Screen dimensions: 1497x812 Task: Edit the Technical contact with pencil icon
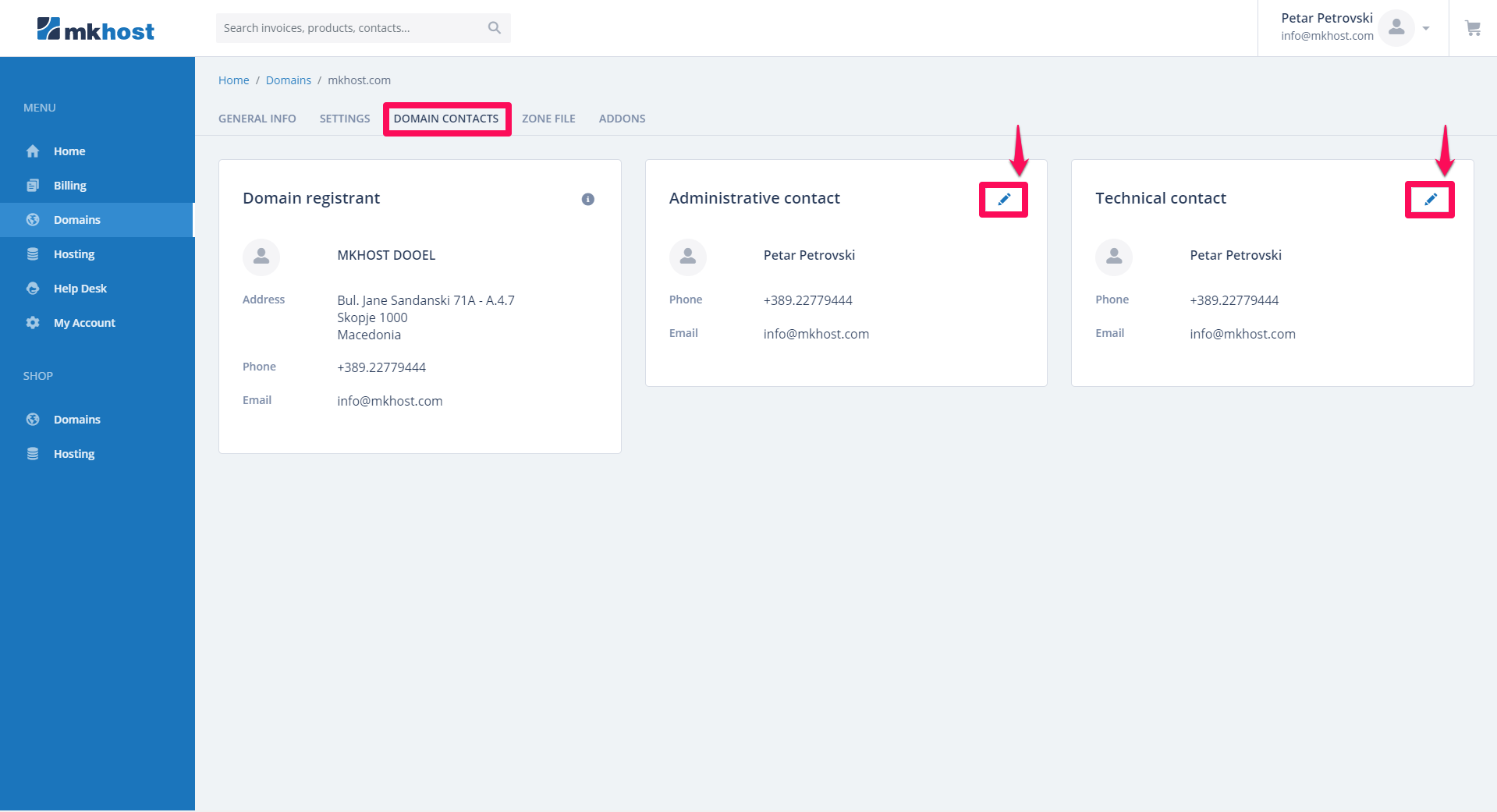tap(1430, 200)
